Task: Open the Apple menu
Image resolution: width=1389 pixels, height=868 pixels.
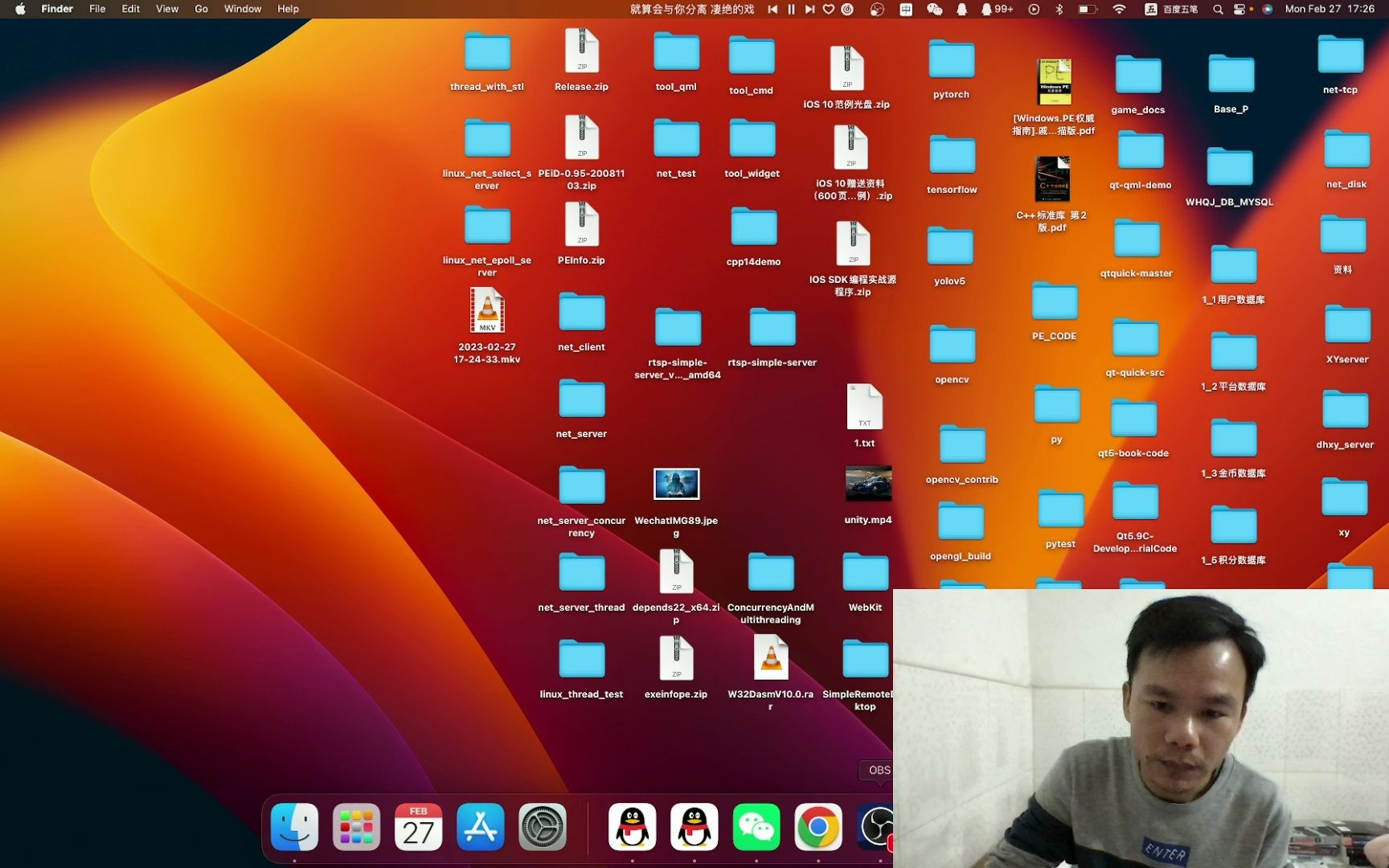Action: [20, 9]
